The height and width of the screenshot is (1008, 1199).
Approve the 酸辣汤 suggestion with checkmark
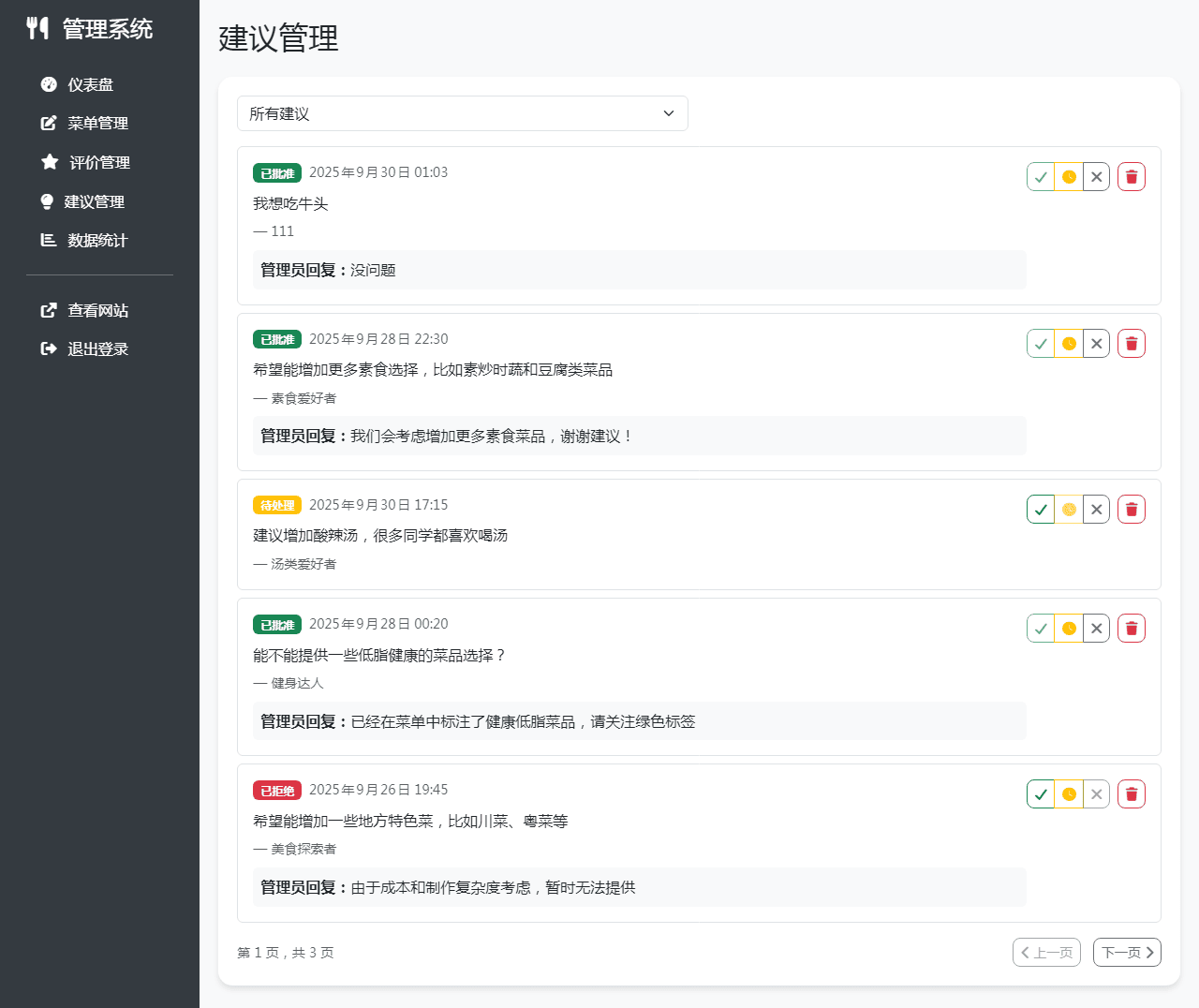coord(1041,510)
